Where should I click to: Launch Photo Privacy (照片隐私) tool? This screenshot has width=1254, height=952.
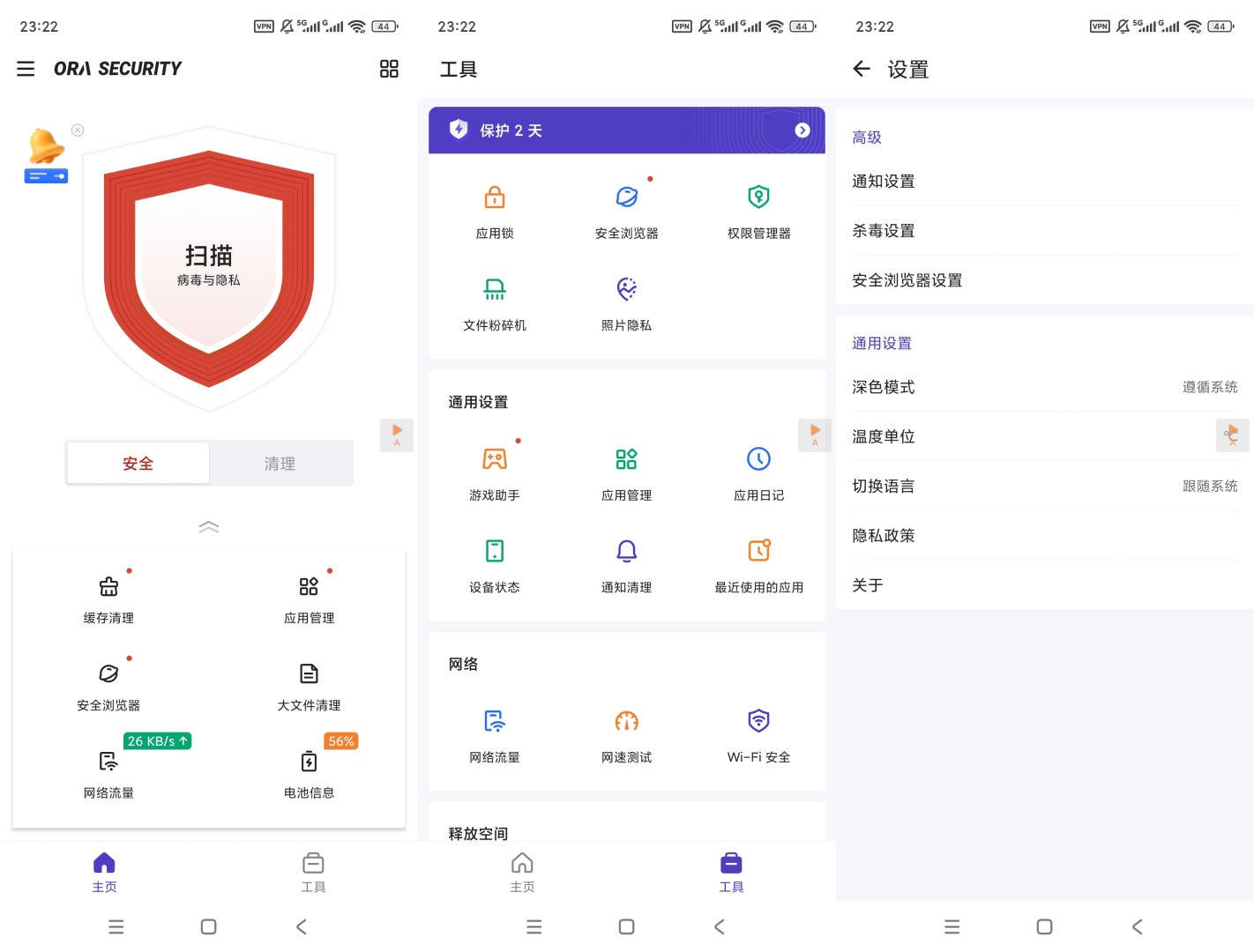tap(626, 303)
